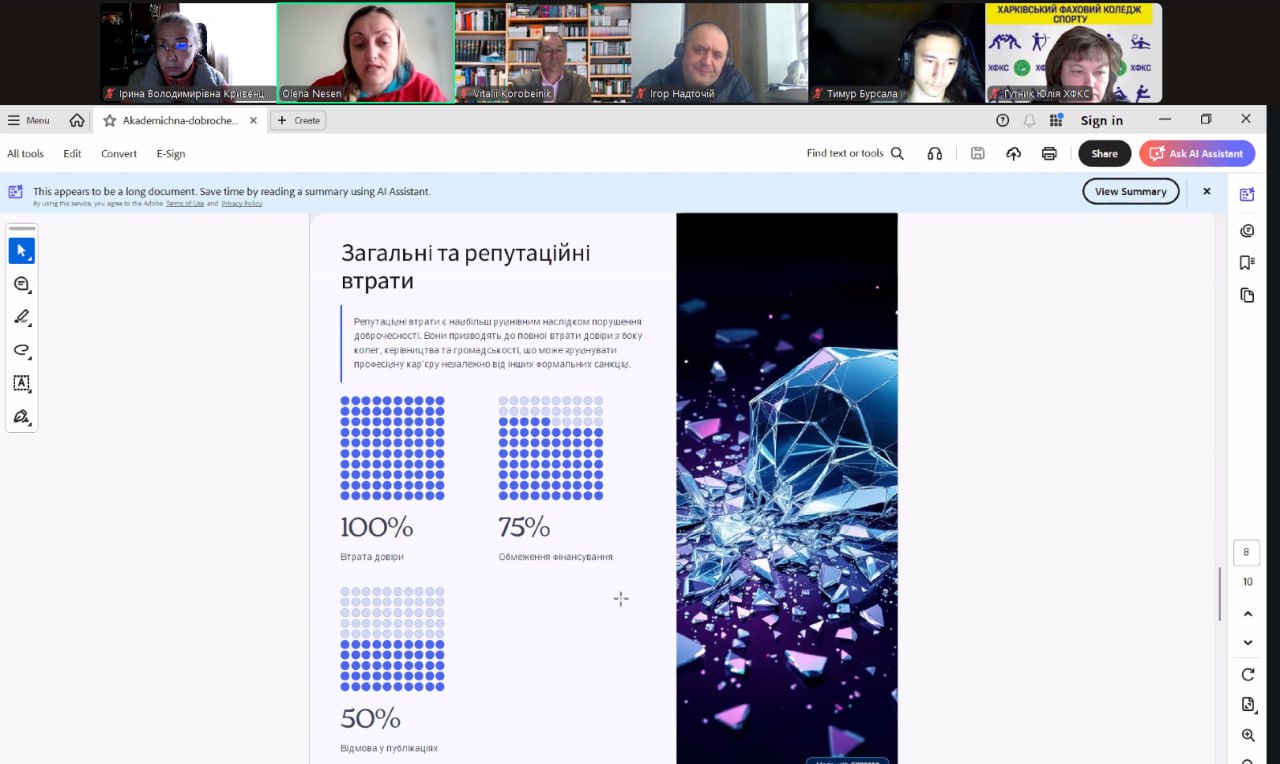Dismiss the AI Assistant summary banner
Viewport: 1280px width, 764px height.
click(x=1206, y=191)
